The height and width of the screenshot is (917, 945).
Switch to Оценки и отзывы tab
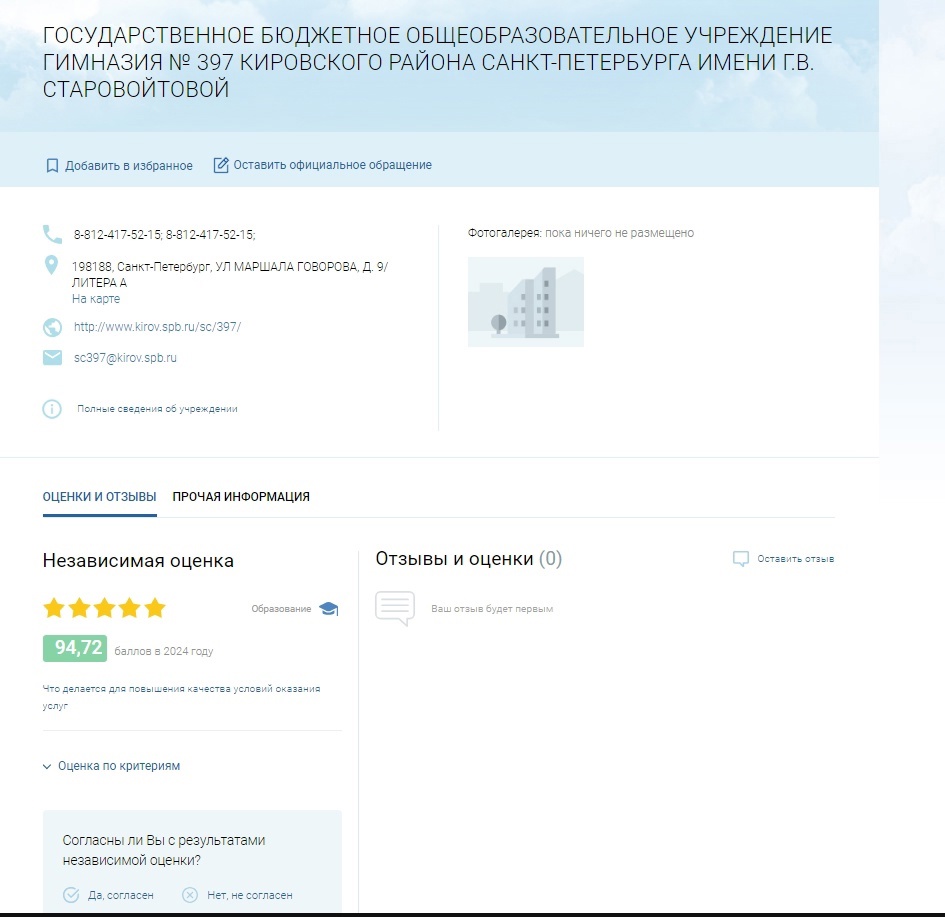[x=99, y=497]
